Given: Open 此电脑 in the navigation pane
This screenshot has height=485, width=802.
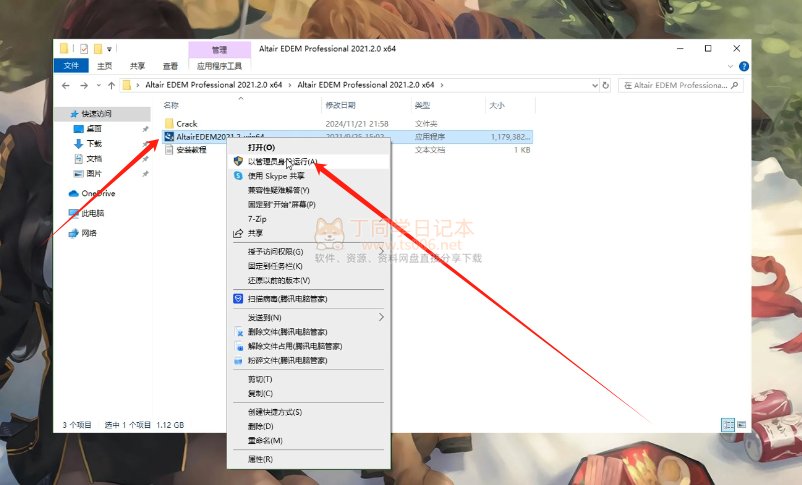Looking at the screenshot, I should pyautogui.click(x=93, y=213).
